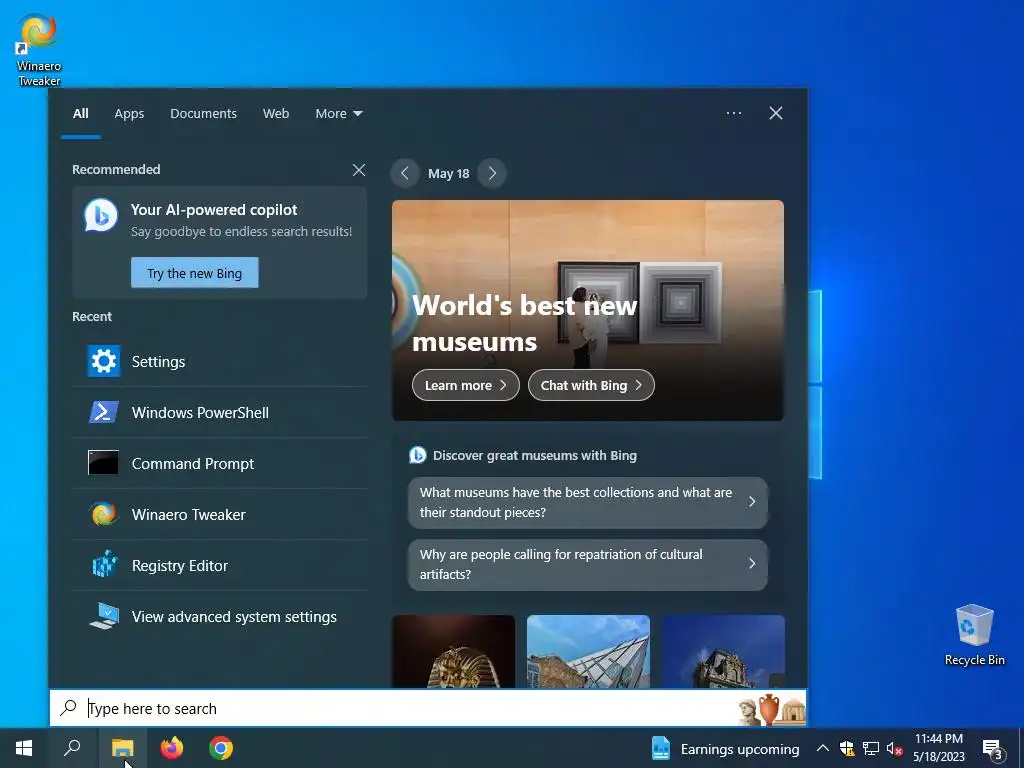Open the Winaero Tweaker desktop shortcut
The image size is (1024, 768).
click(39, 50)
